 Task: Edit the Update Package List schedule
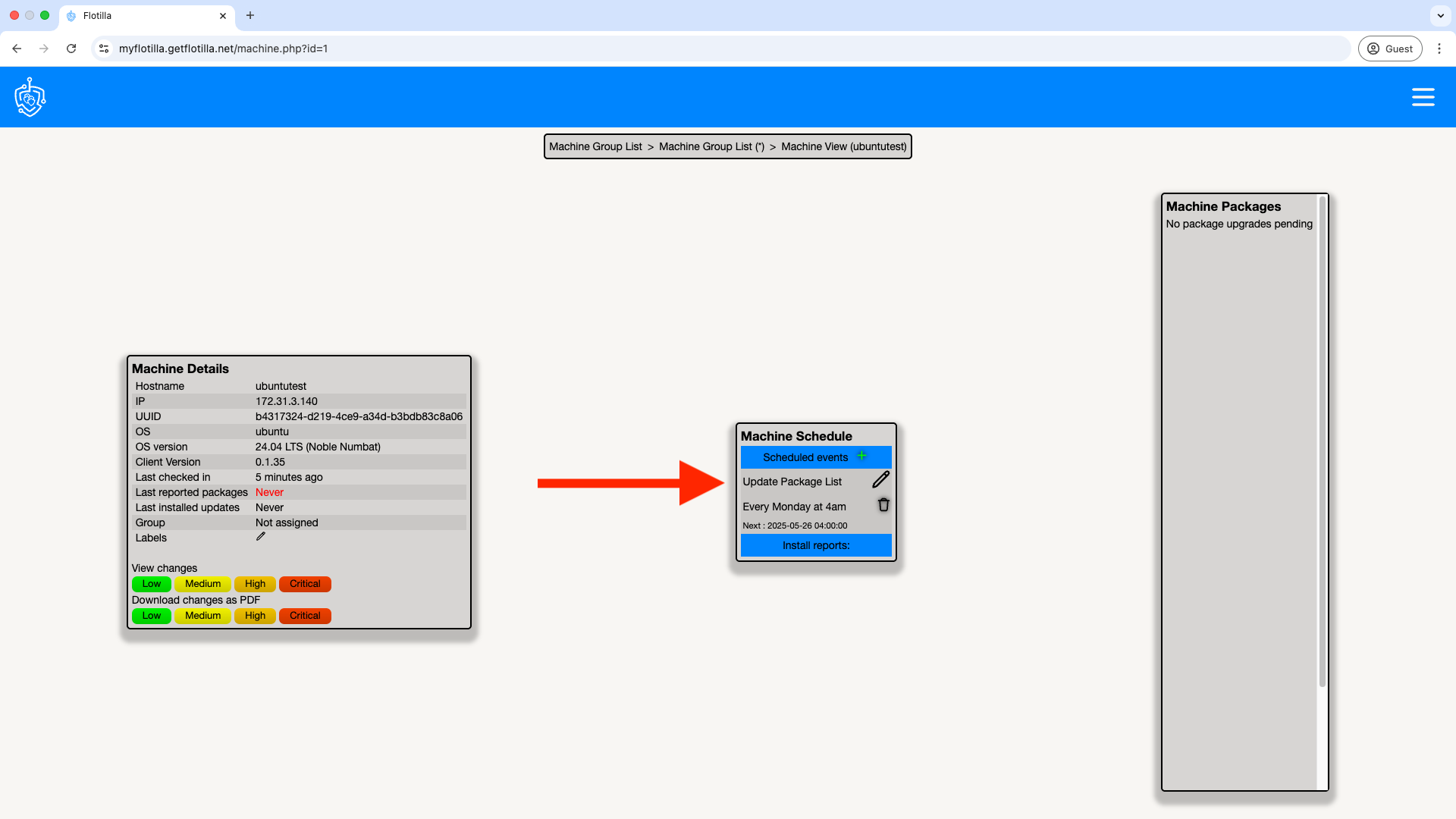880,480
